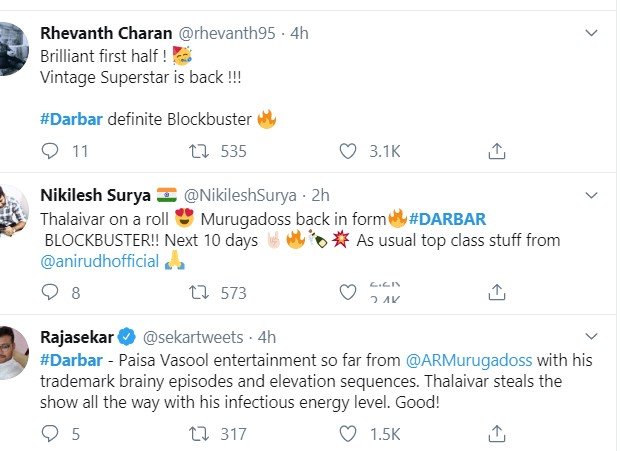Retweet Rhevanth Charan's Darbar tweet

pos(199,151)
